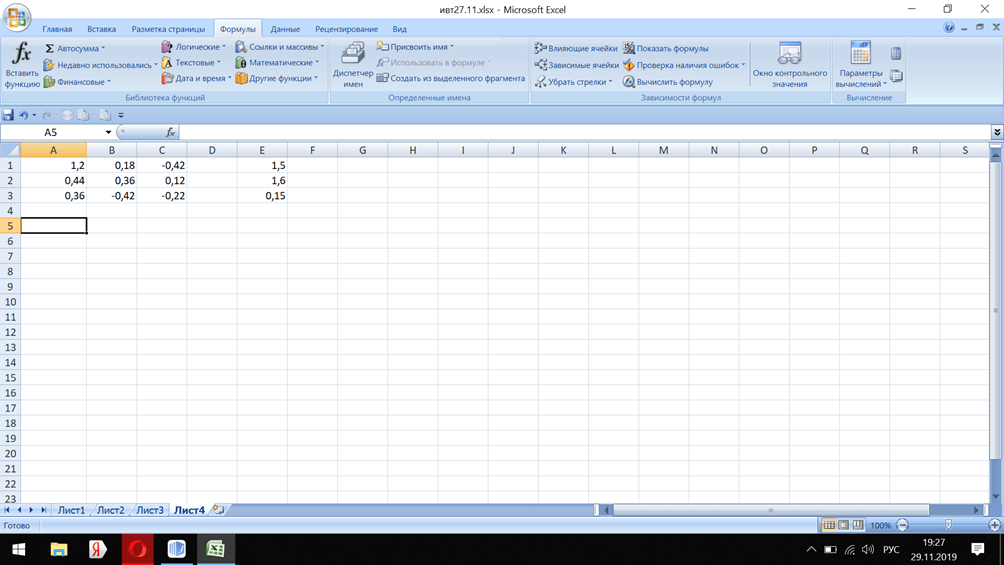Open Date and Time (Дата и время) functions
This screenshot has height=565, width=1004.
[196, 78]
